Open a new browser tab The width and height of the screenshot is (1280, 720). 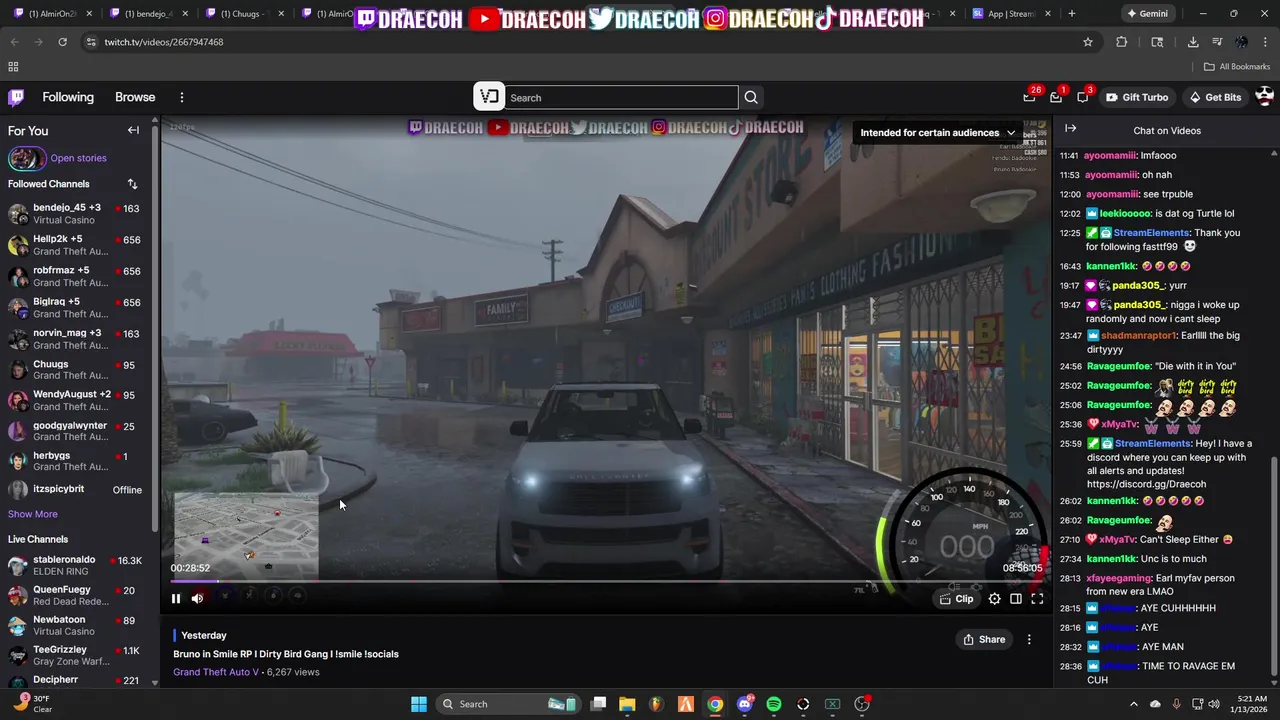tap(1072, 14)
